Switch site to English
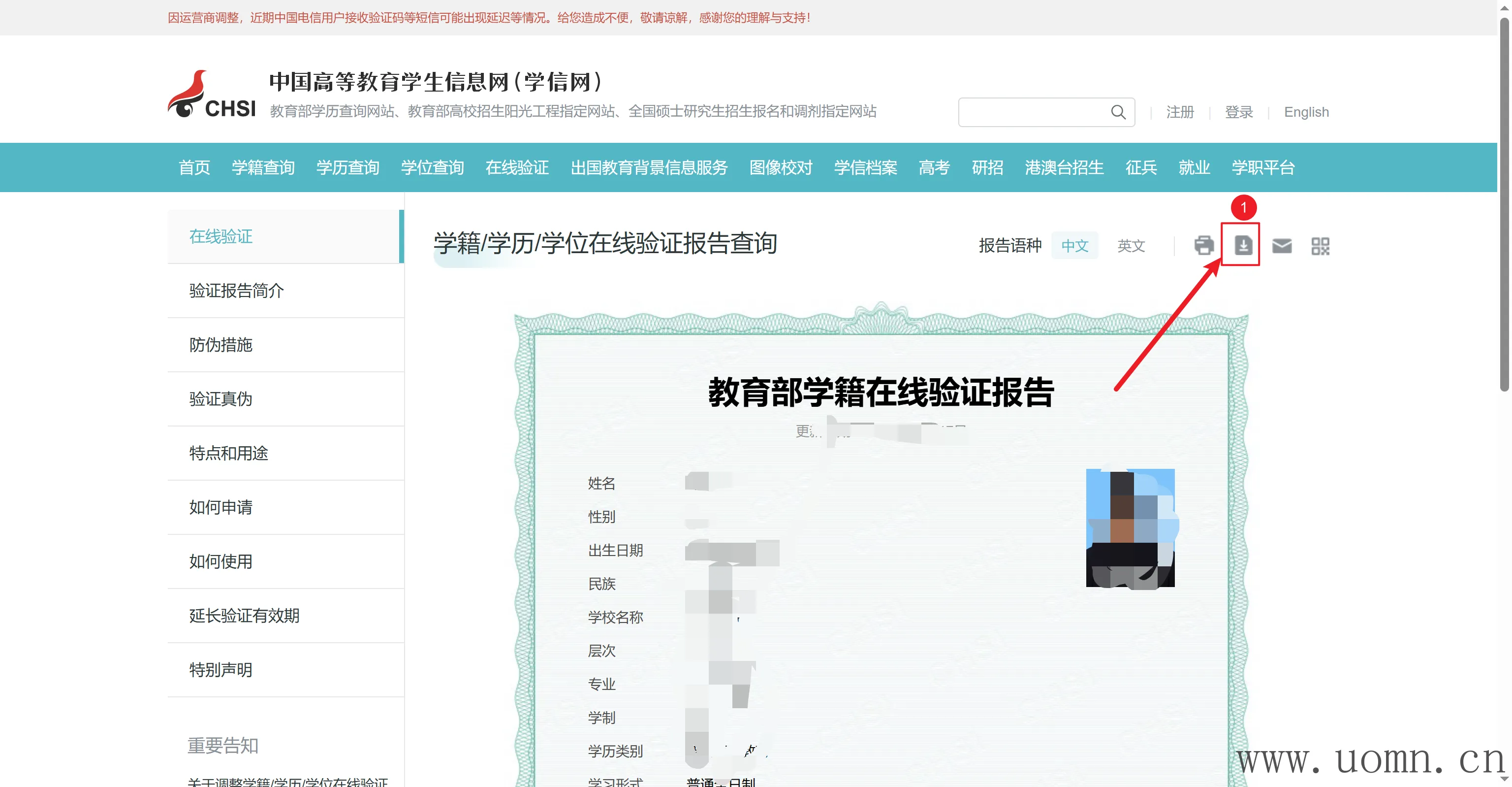1512x787 pixels. pos(1306,112)
